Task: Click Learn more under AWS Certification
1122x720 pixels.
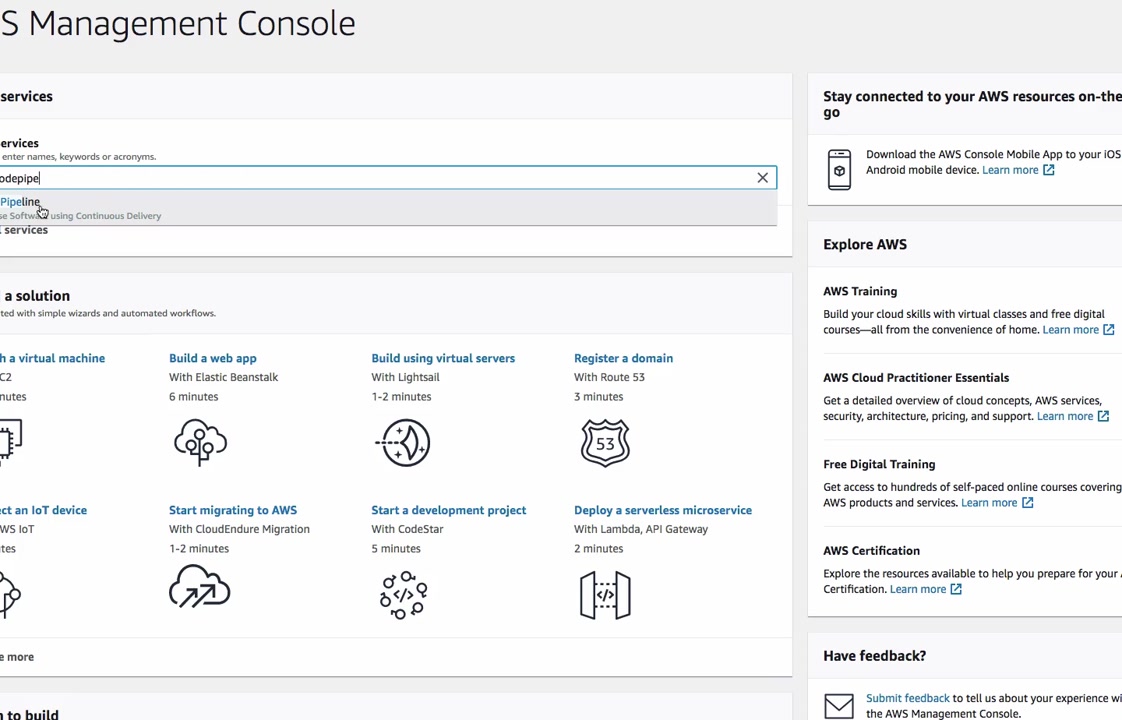Action: [918, 589]
